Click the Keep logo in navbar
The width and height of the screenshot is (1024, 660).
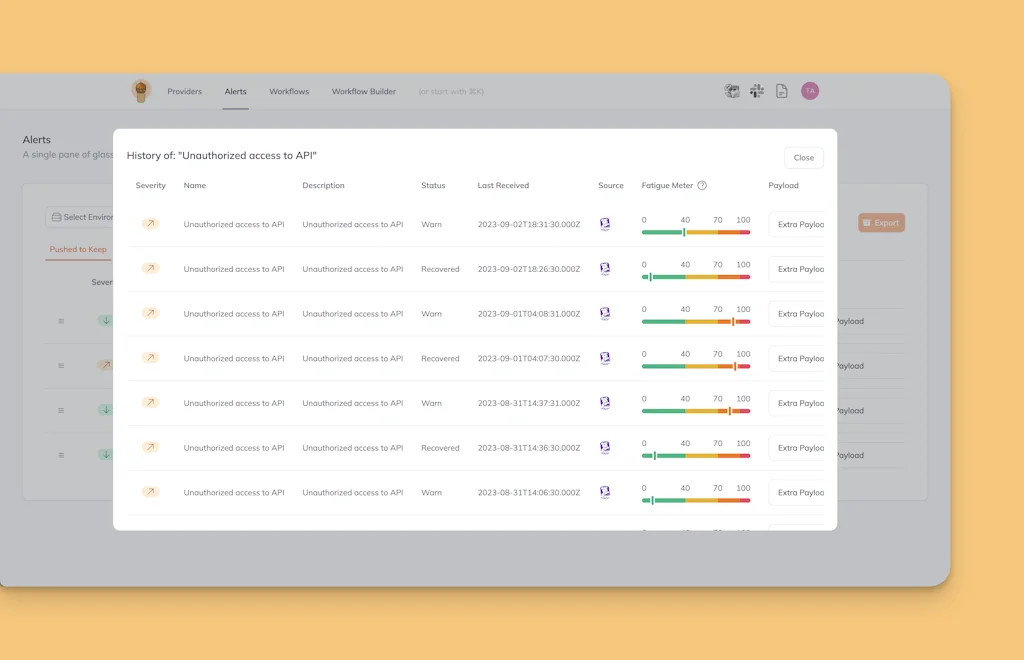[x=141, y=91]
